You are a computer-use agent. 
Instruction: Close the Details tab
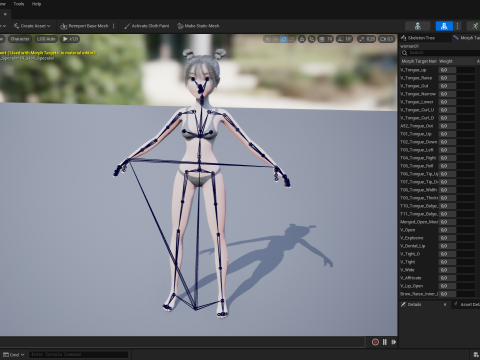tap(445, 305)
